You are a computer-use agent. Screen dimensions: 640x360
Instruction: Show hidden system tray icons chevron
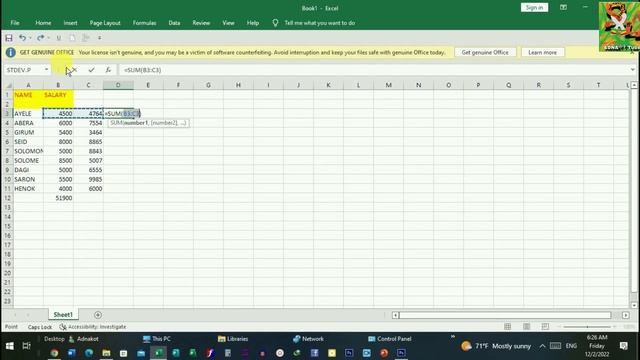tap(542, 346)
